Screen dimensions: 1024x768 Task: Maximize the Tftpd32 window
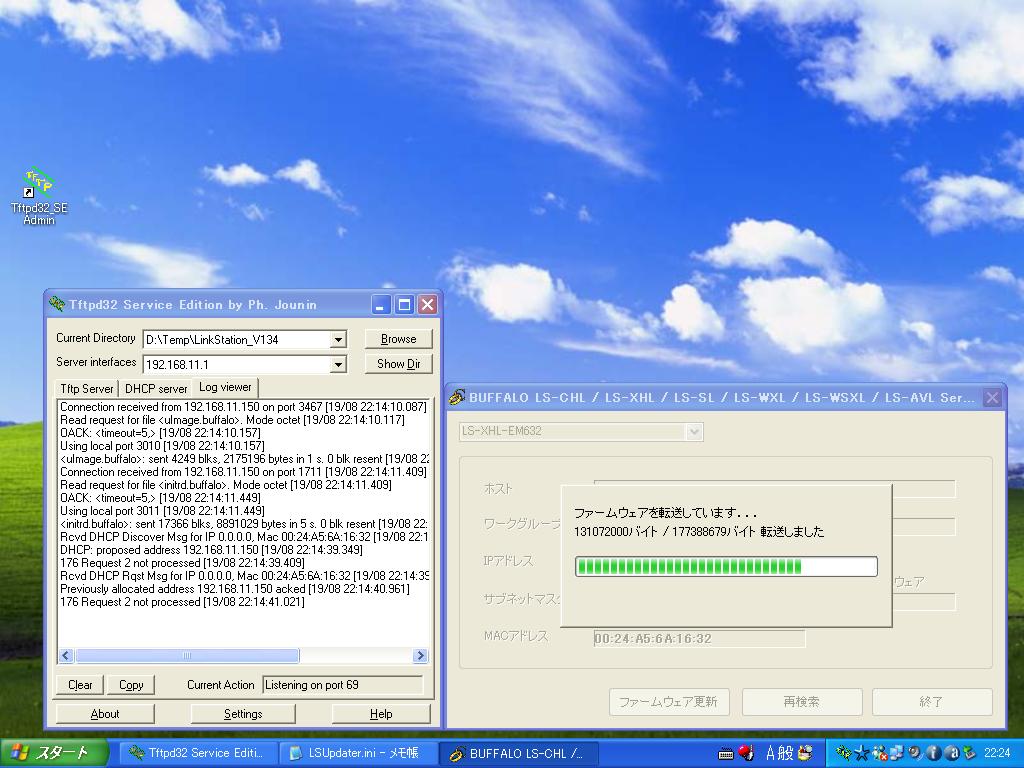[x=404, y=304]
